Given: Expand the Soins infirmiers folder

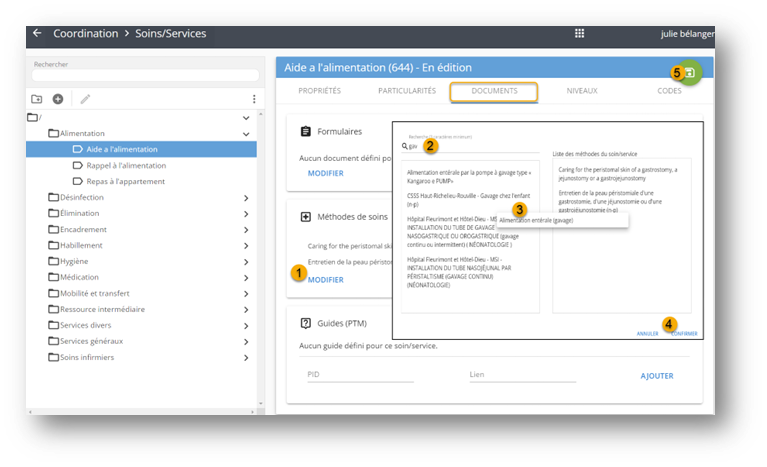Looking at the screenshot, I should pos(246,357).
